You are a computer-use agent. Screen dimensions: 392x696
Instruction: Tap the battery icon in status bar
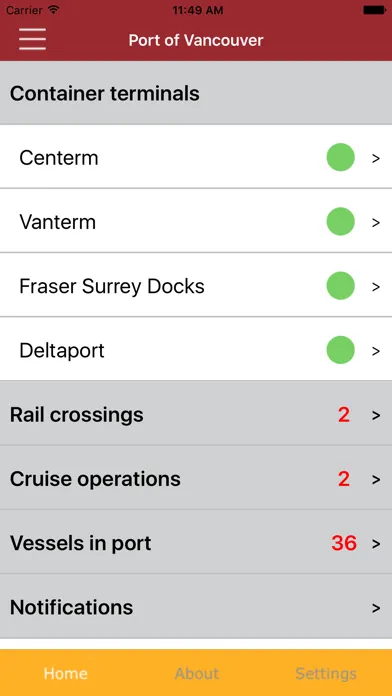click(374, 10)
